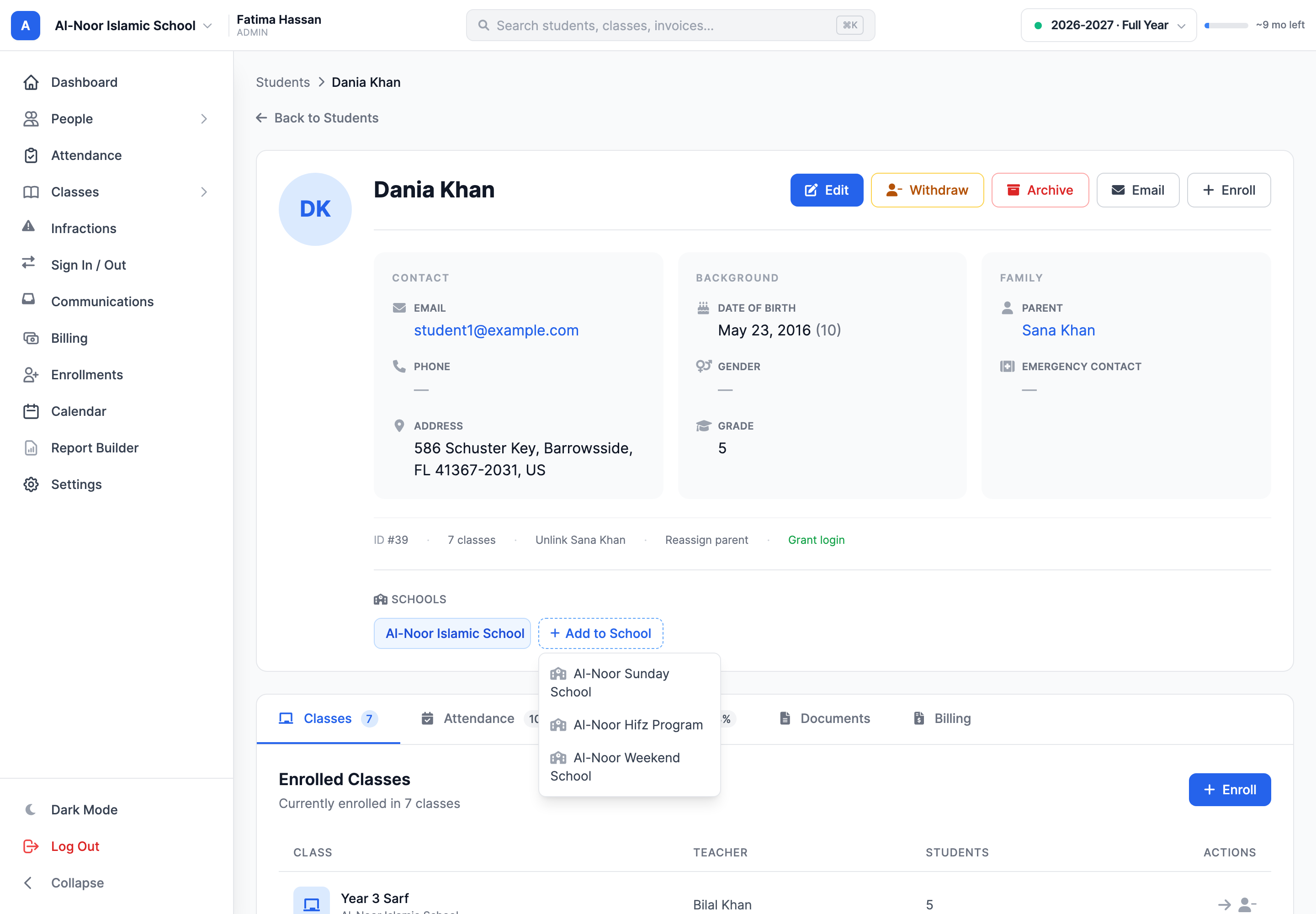Toggle Dark Mode
1316x914 pixels.
tap(116, 810)
